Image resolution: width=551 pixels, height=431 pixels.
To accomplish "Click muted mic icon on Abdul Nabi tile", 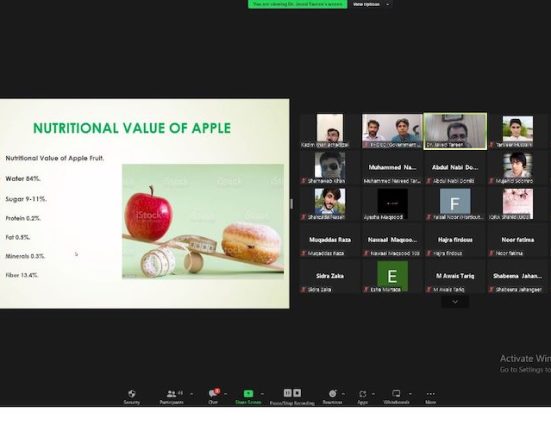I will point(428,181).
